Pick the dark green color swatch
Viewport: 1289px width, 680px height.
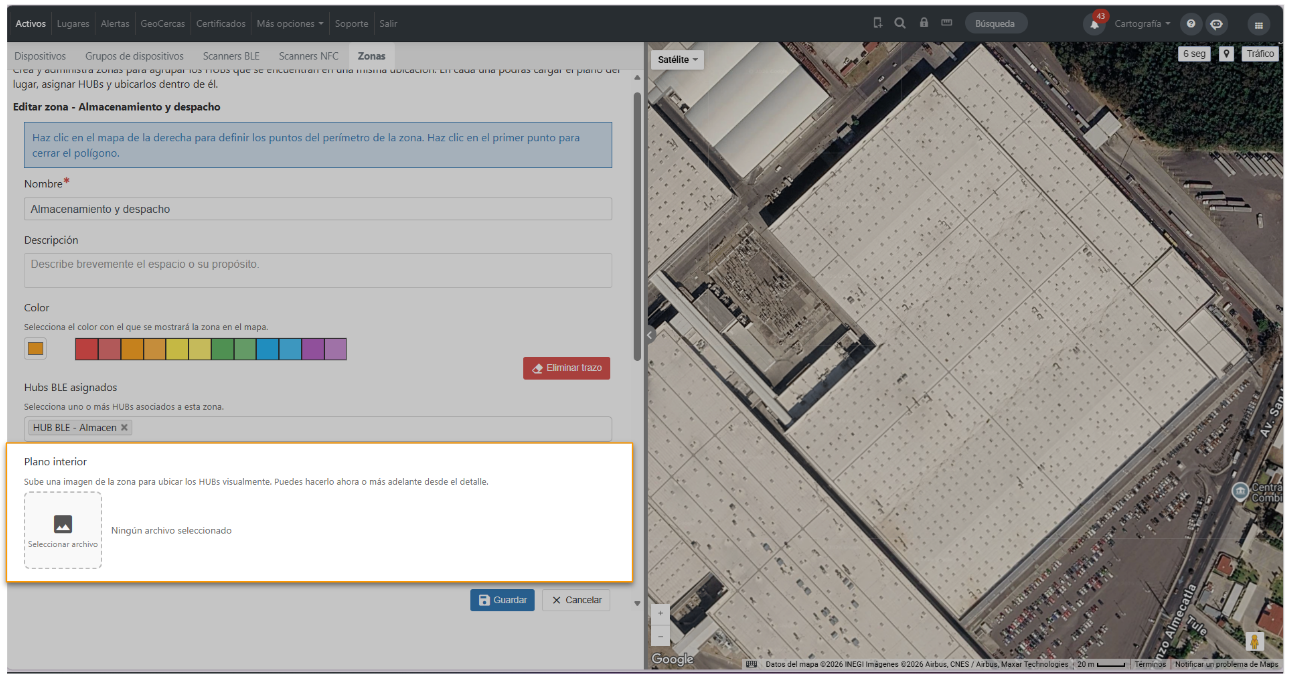pyautogui.click(x=222, y=349)
